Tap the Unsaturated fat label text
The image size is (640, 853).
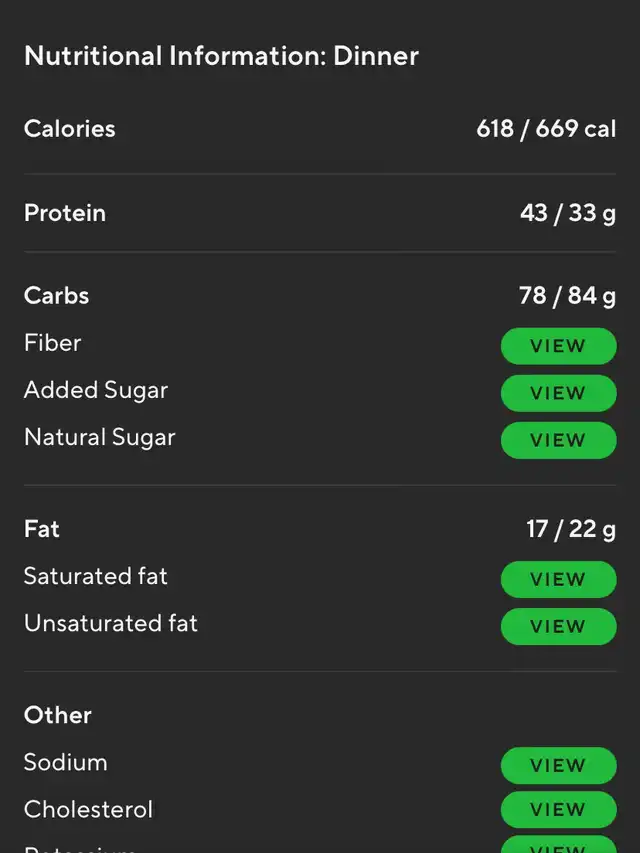pyautogui.click(x=111, y=623)
